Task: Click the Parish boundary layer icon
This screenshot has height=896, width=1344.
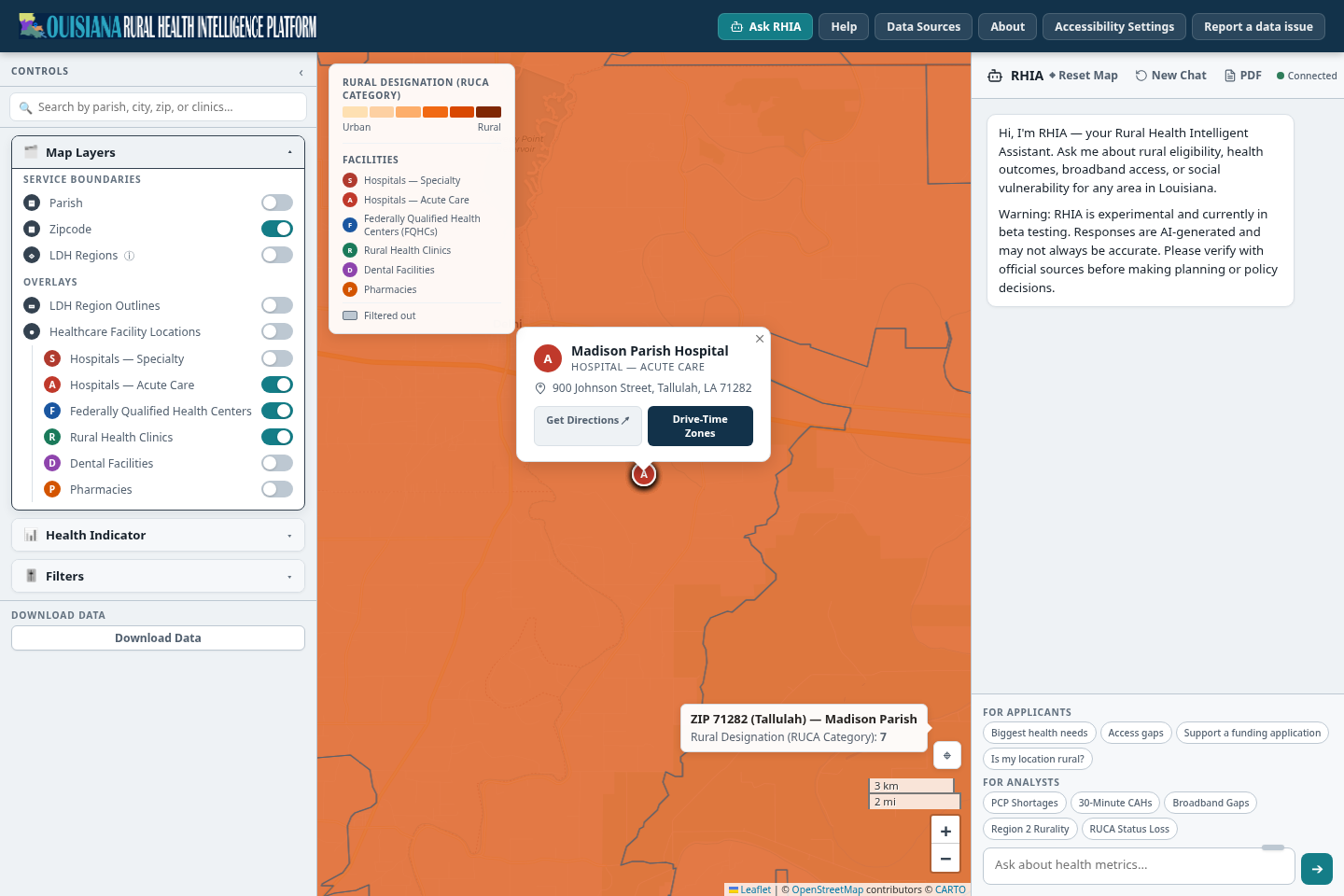Action: tap(32, 203)
